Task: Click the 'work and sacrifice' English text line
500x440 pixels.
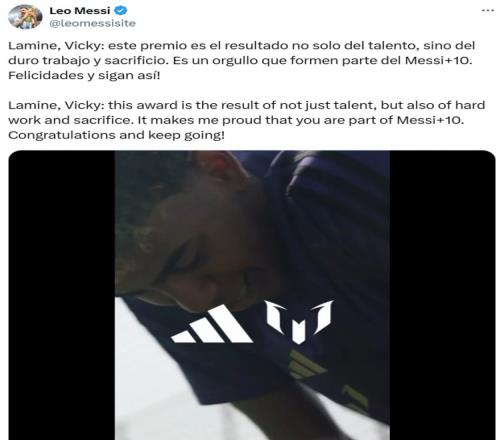Action: [x=71, y=120]
